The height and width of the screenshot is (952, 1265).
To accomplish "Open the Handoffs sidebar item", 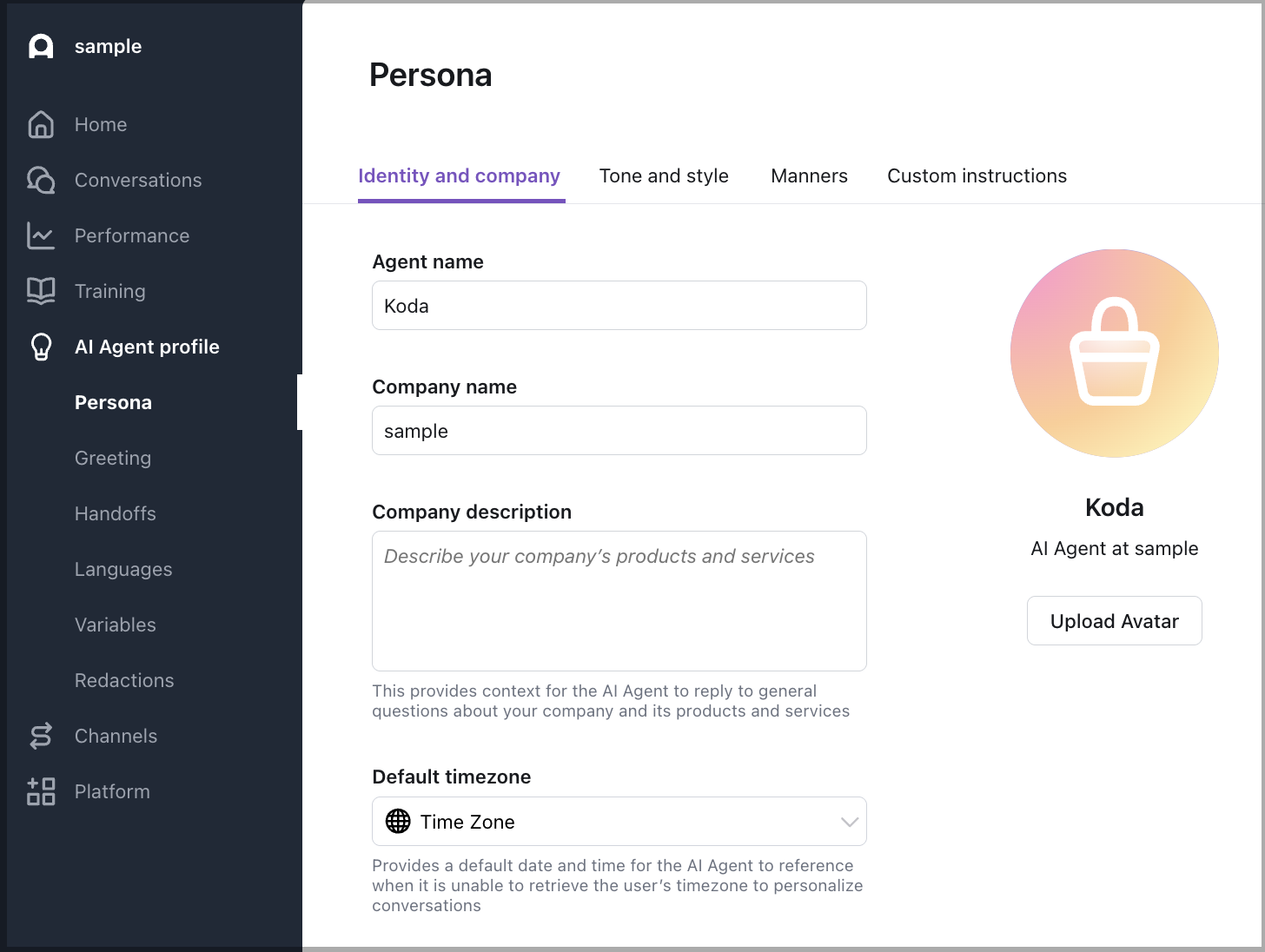I will click(x=116, y=514).
